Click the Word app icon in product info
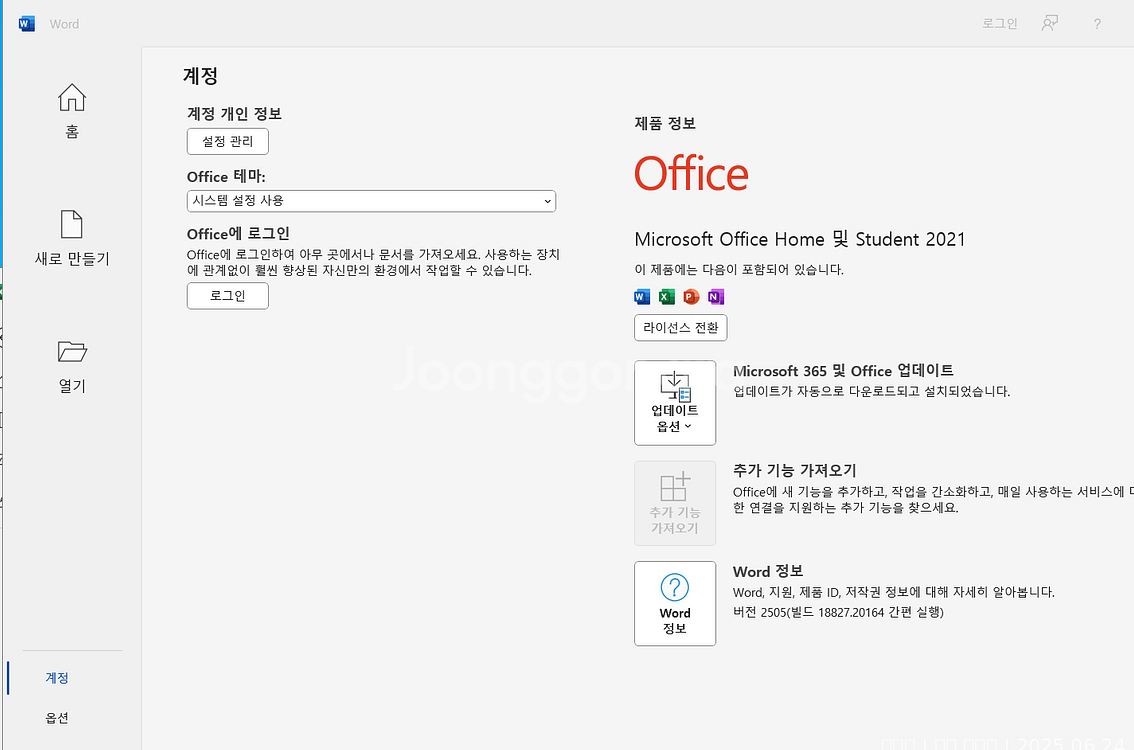The image size is (1134, 750). coord(641,296)
